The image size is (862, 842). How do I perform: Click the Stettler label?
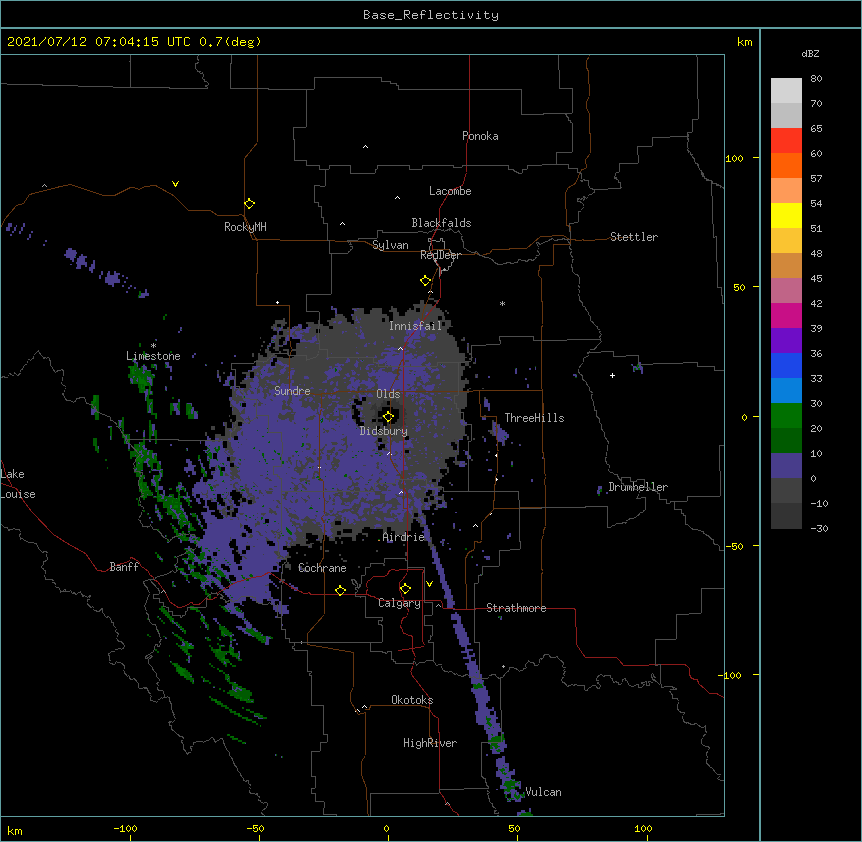point(634,237)
